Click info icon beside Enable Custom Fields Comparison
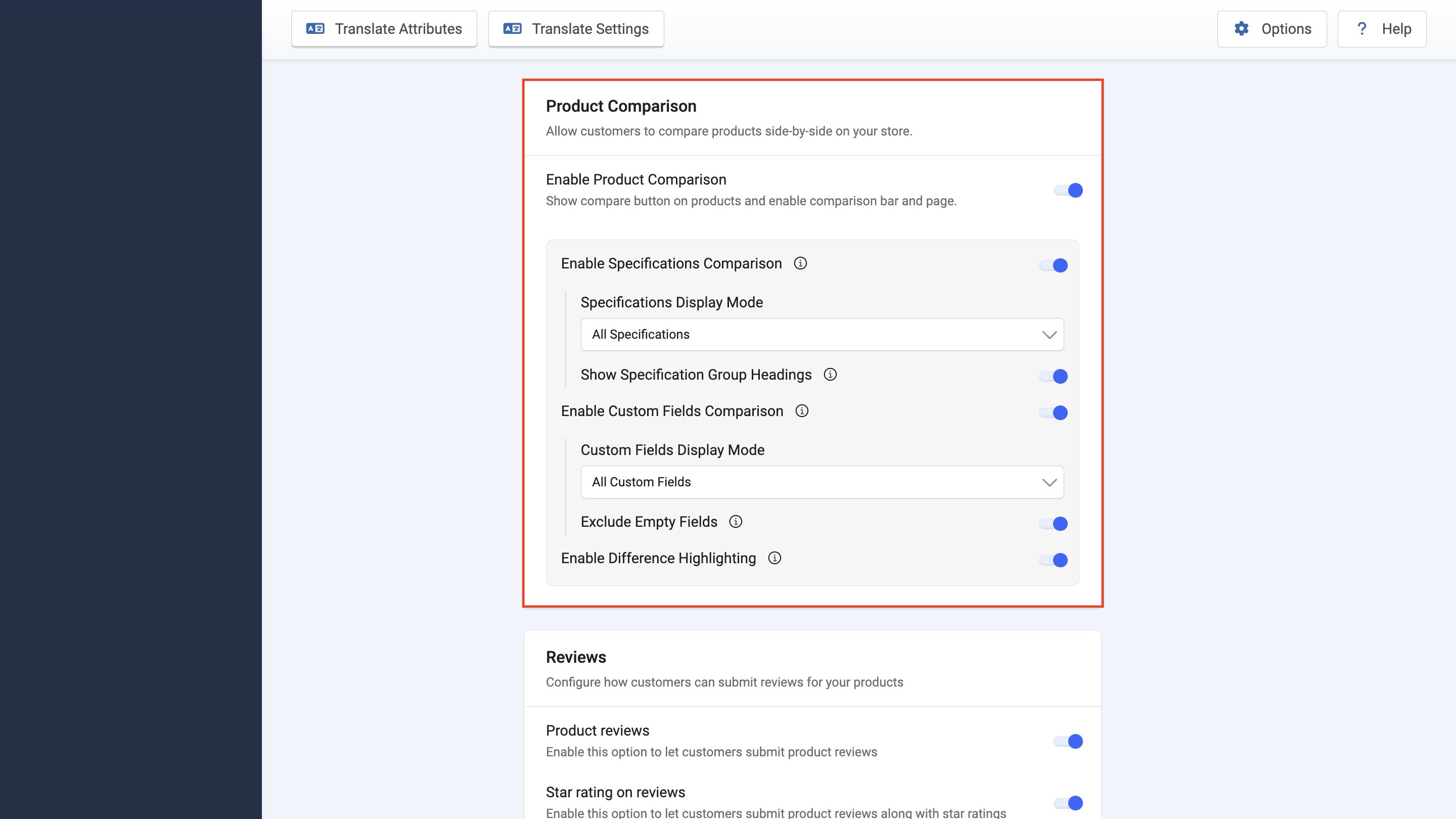This screenshot has height=819, width=1456. pos(801,411)
